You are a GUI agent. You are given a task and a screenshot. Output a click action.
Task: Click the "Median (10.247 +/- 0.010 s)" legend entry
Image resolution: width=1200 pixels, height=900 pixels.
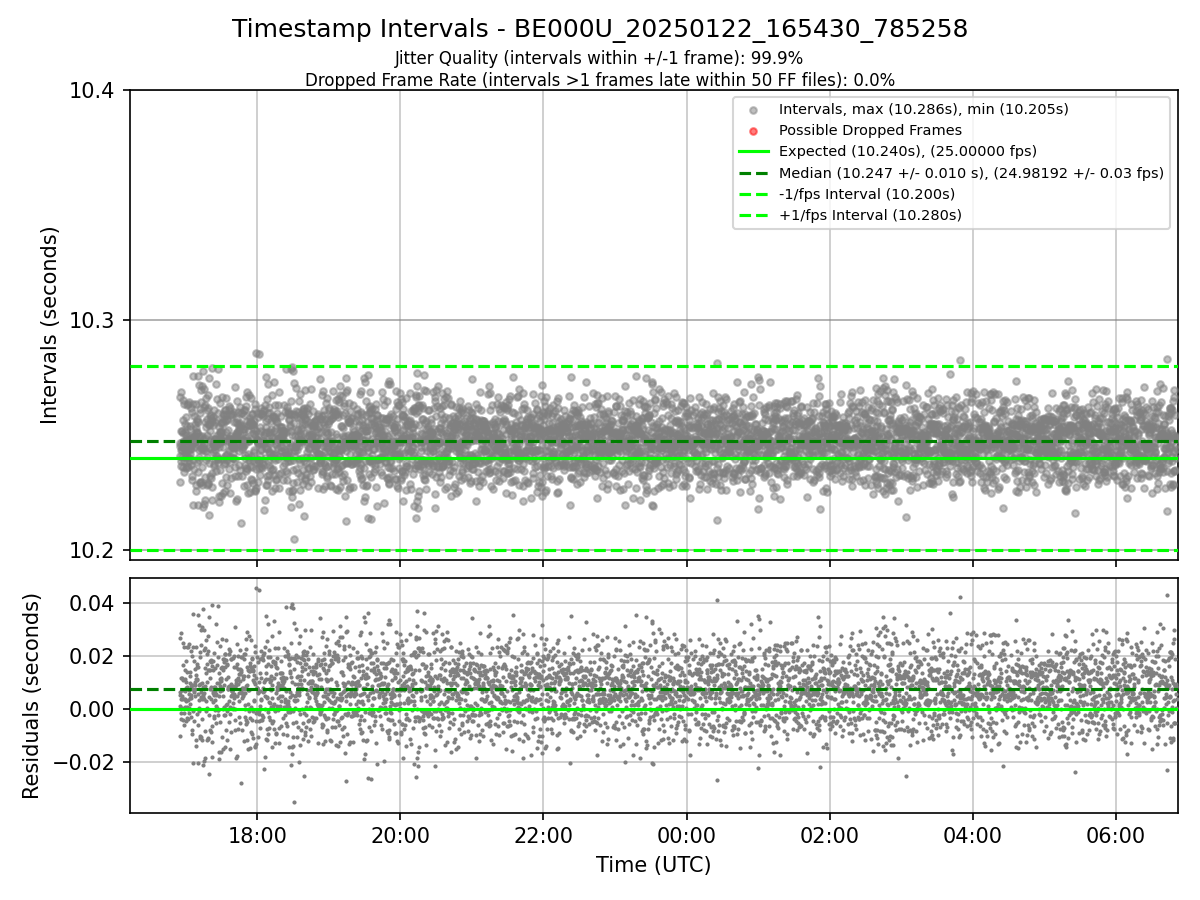coord(971,173)
